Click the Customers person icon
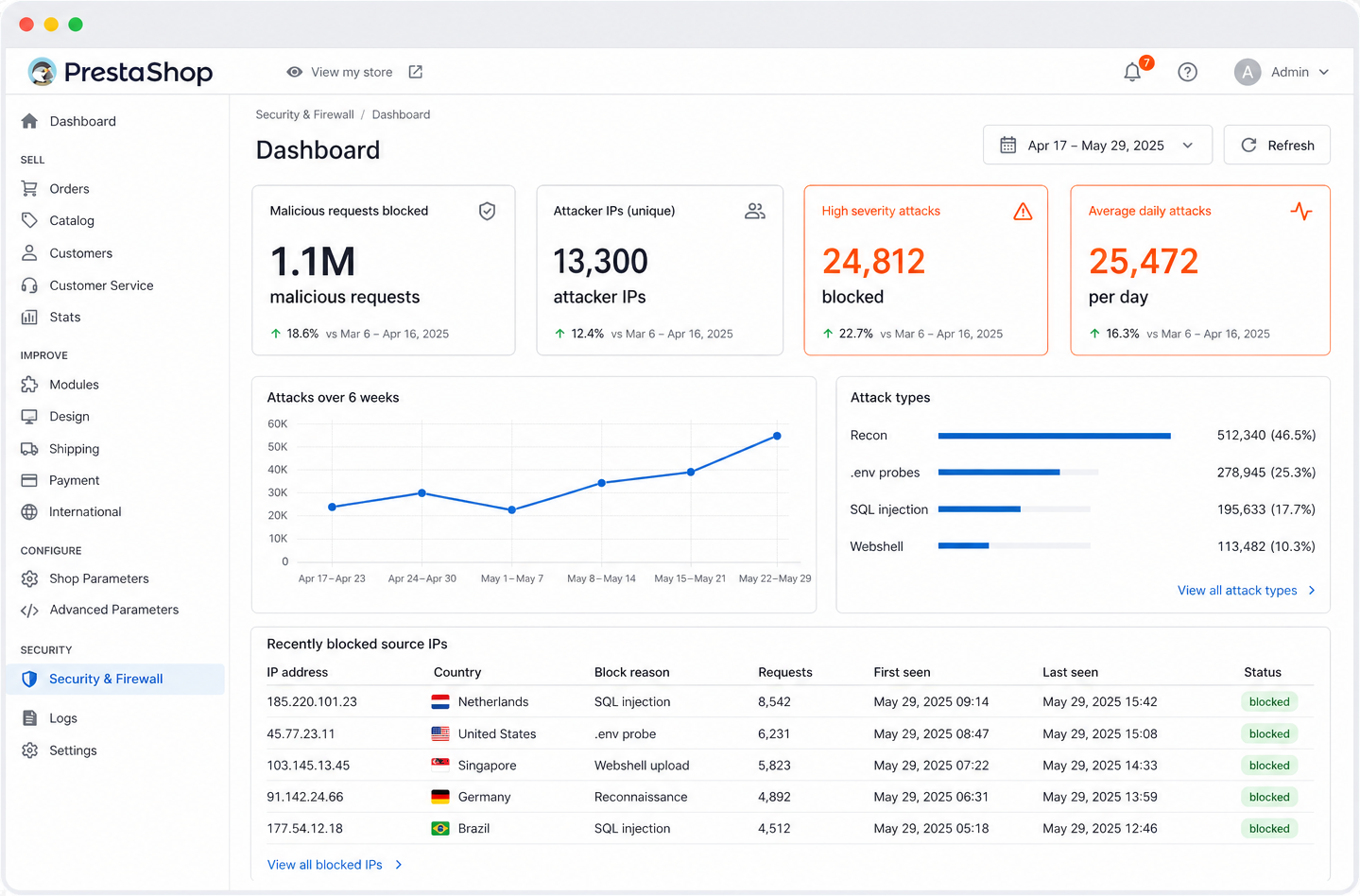Screen dimensions: 1360x896 29,252
